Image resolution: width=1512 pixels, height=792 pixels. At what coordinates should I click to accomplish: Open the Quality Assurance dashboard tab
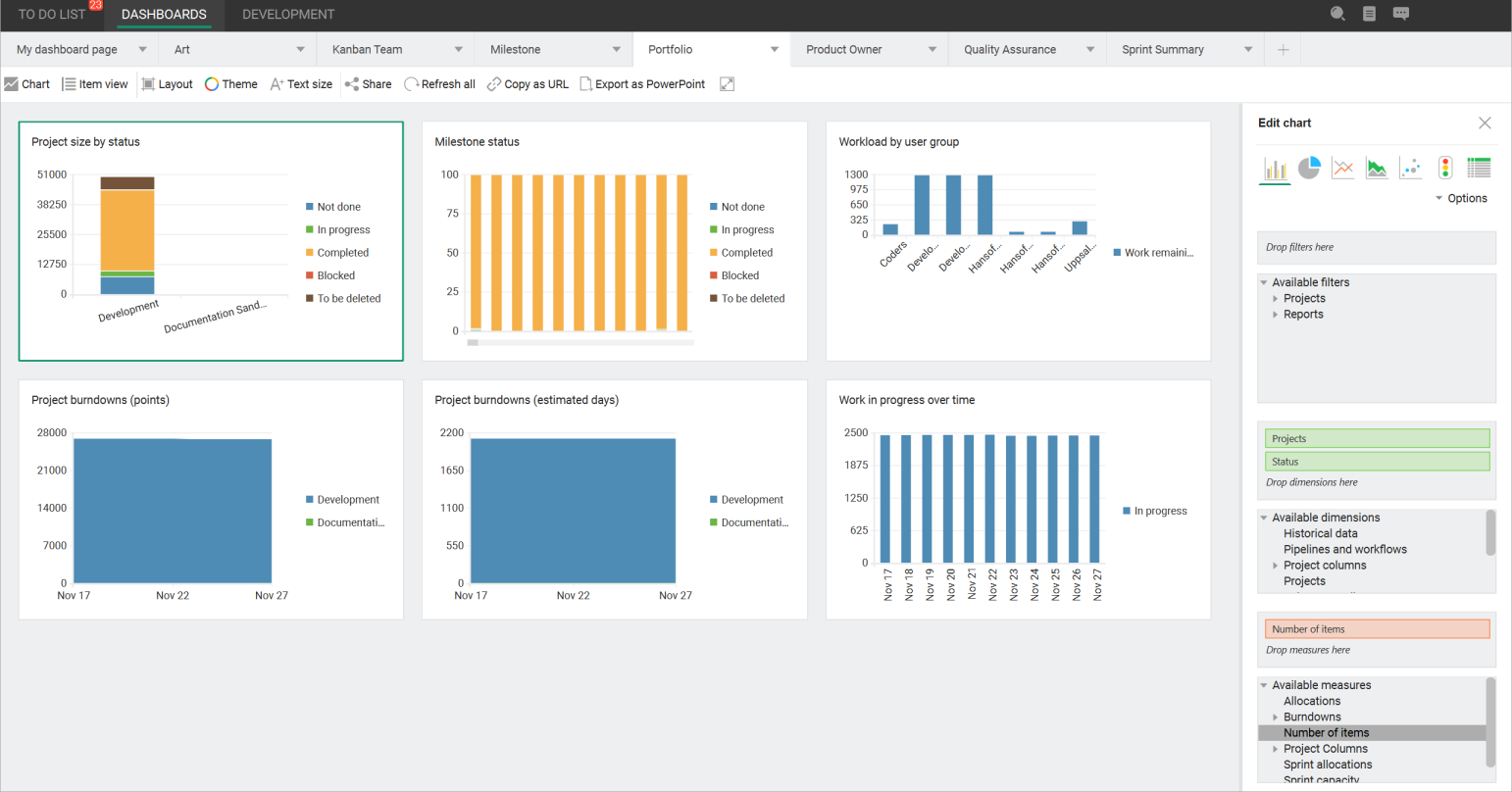click(x=1010, y=49)
